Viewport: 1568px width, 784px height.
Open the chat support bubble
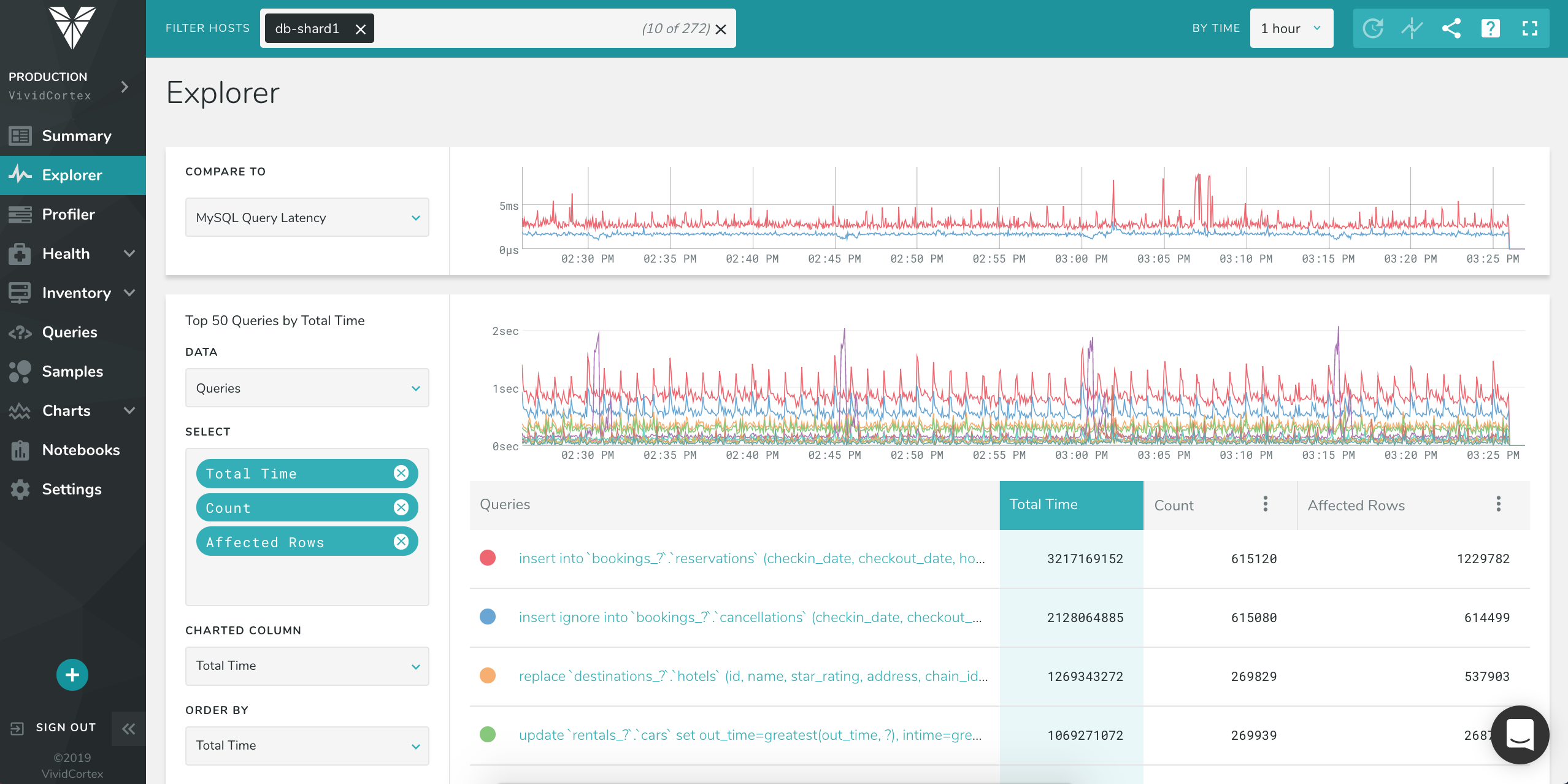pos(1520,734)
